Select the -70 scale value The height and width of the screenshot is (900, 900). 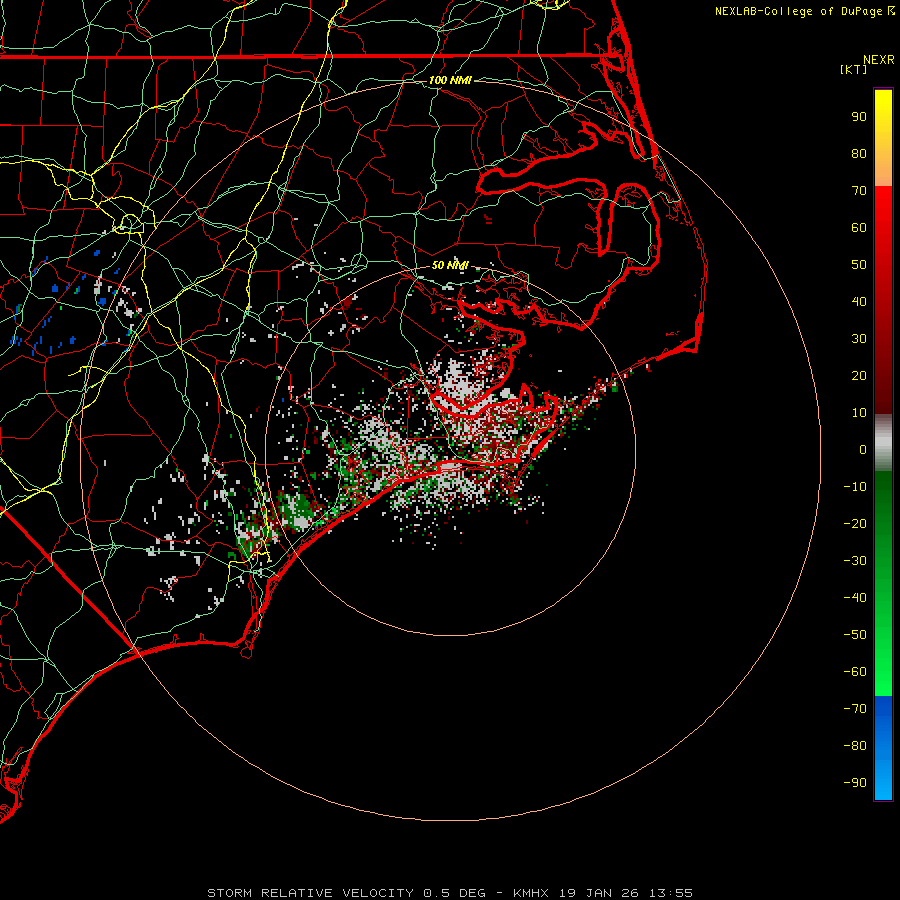855,709
